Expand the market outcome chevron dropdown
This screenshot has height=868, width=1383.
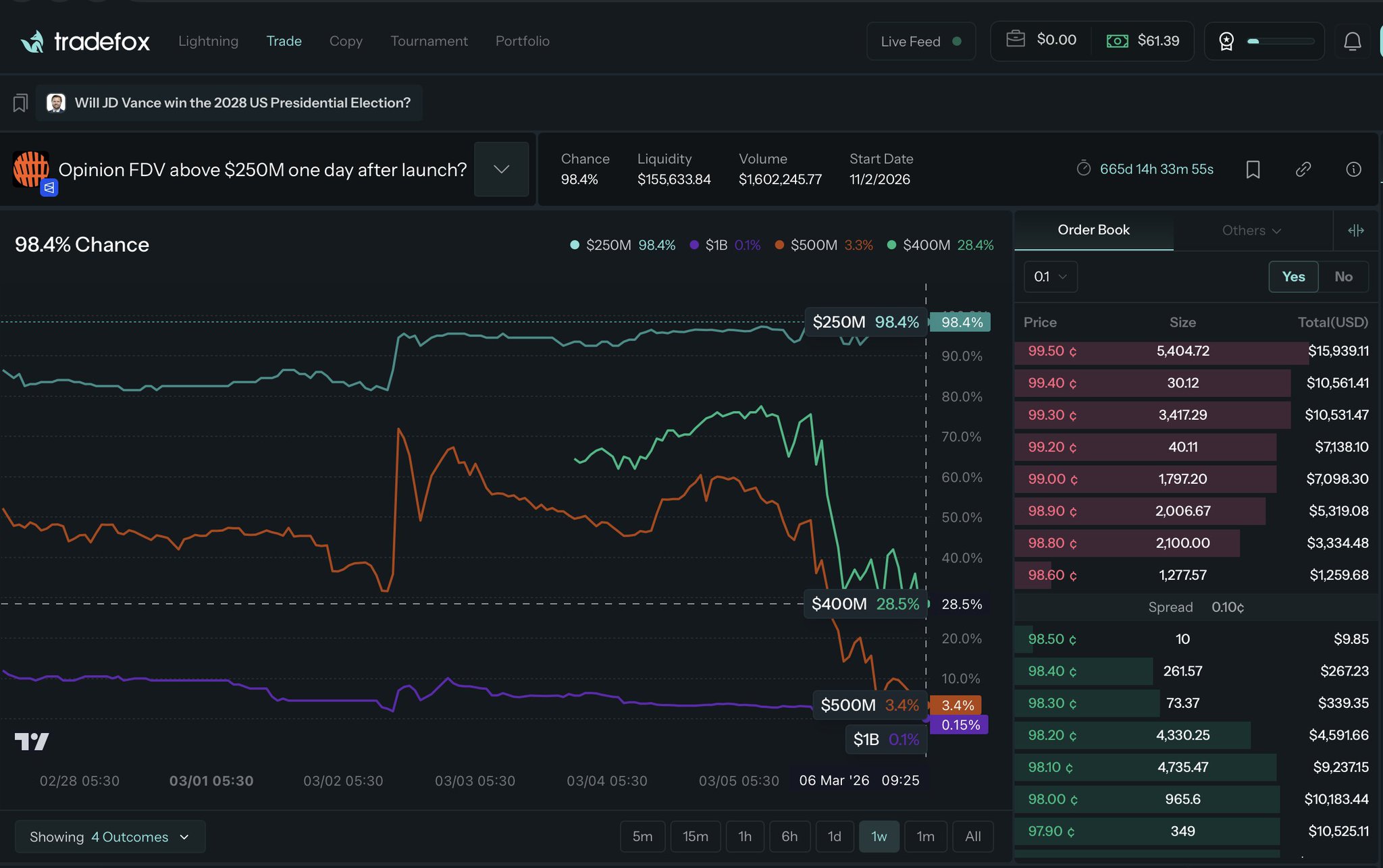(501, 169)
